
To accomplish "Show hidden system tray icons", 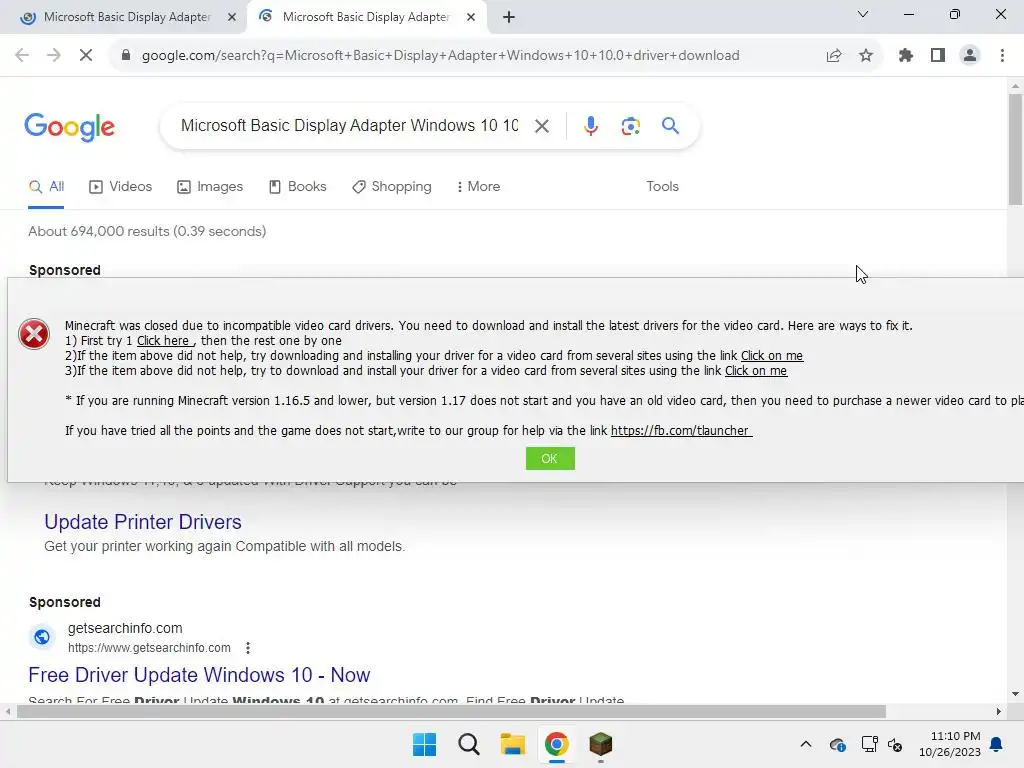I will (806, 744).
